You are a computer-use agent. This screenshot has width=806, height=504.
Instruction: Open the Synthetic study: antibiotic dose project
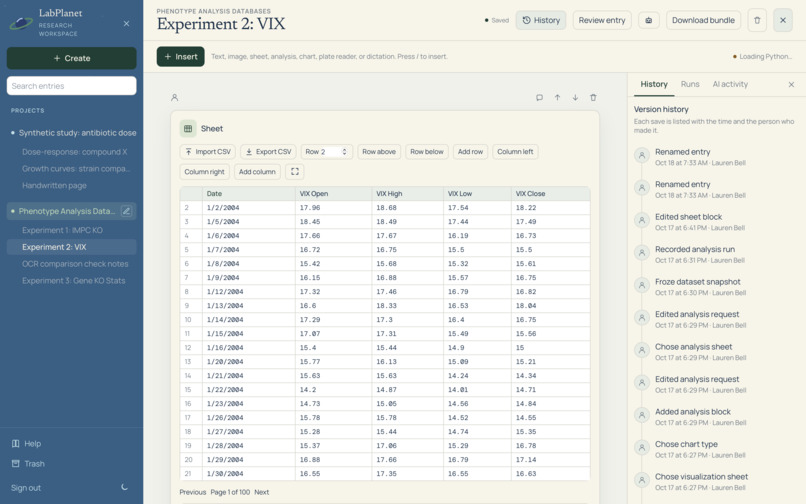coord(77,133)
